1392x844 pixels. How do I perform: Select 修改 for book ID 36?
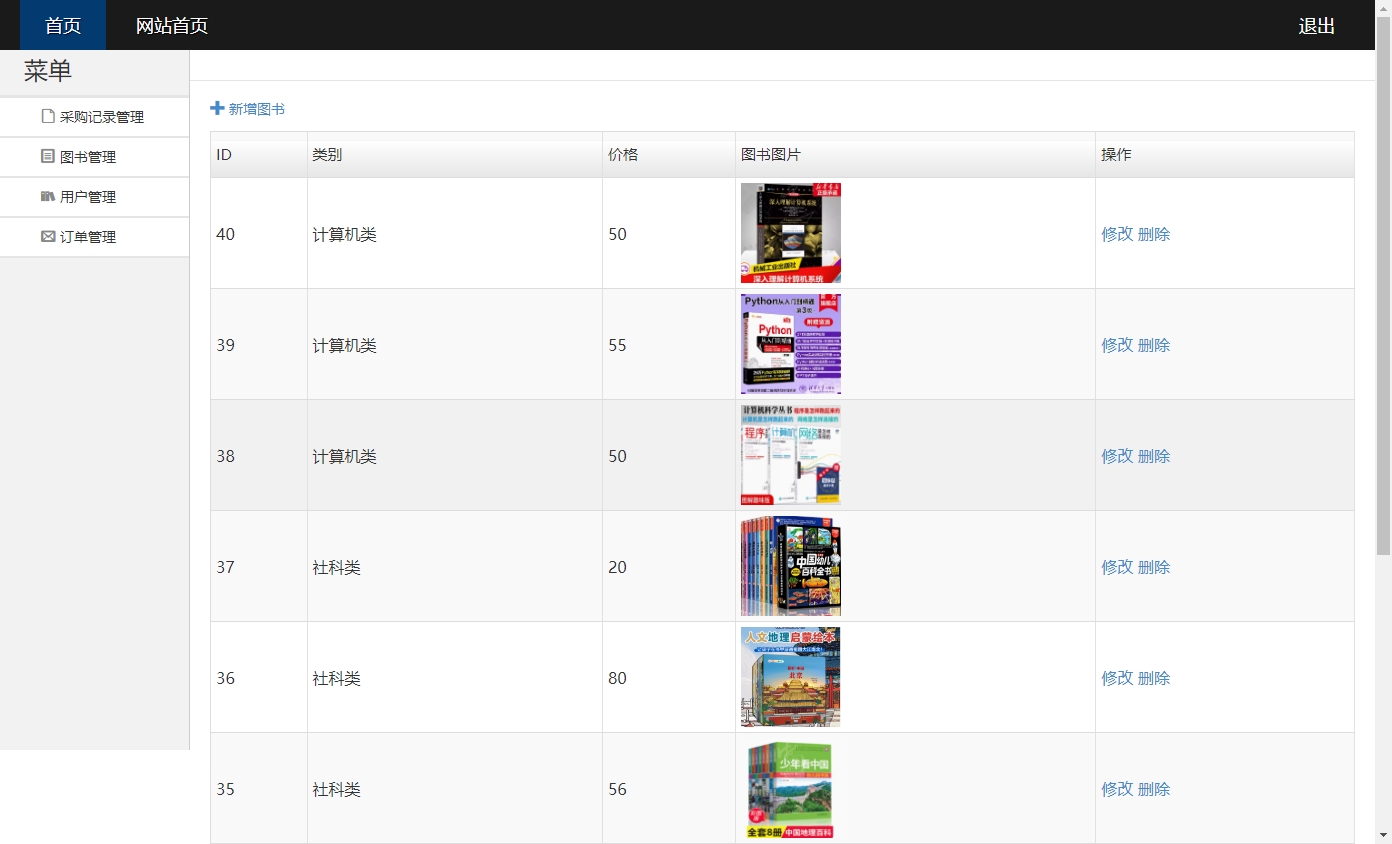click(x=1117, y=678)
